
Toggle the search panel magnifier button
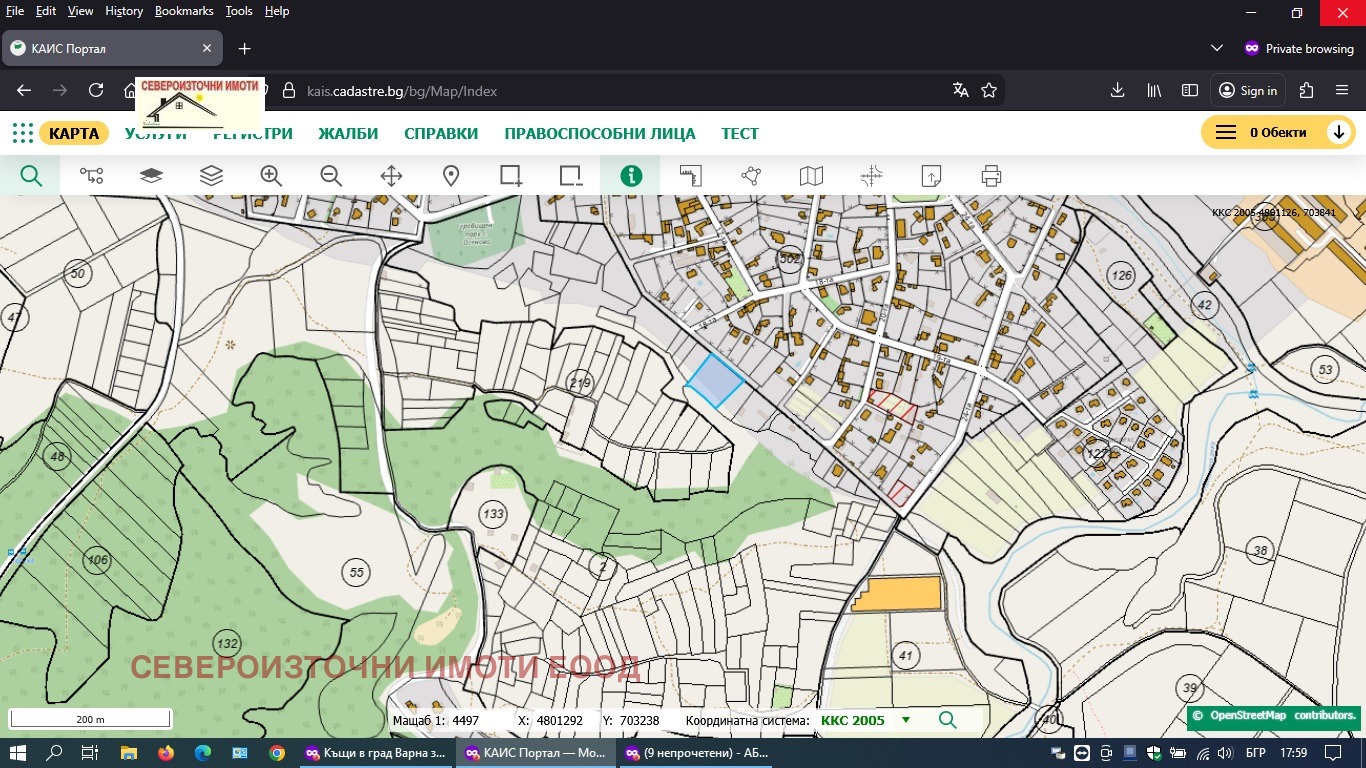point(31,176)
